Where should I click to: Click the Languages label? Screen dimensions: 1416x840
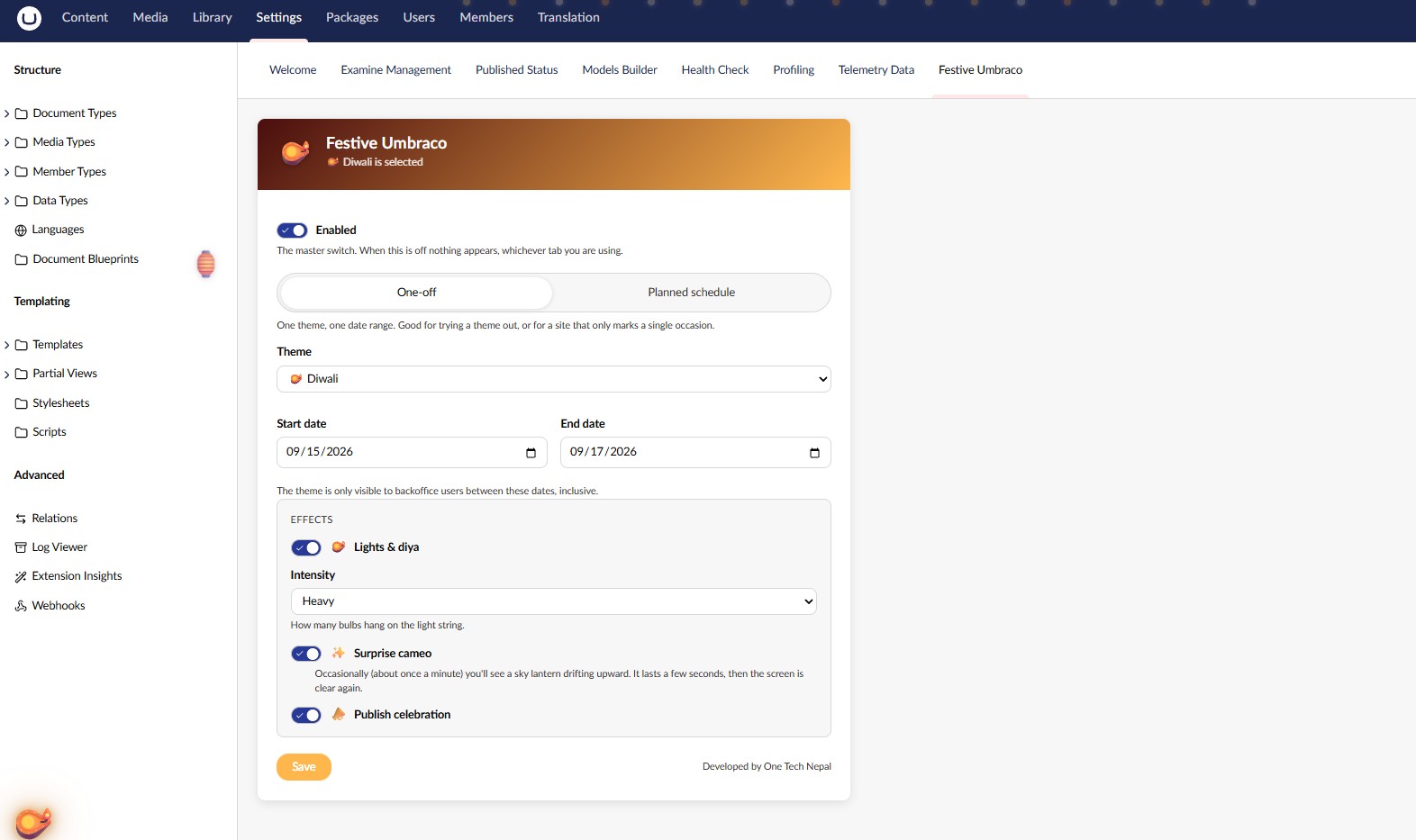[58, 230]
